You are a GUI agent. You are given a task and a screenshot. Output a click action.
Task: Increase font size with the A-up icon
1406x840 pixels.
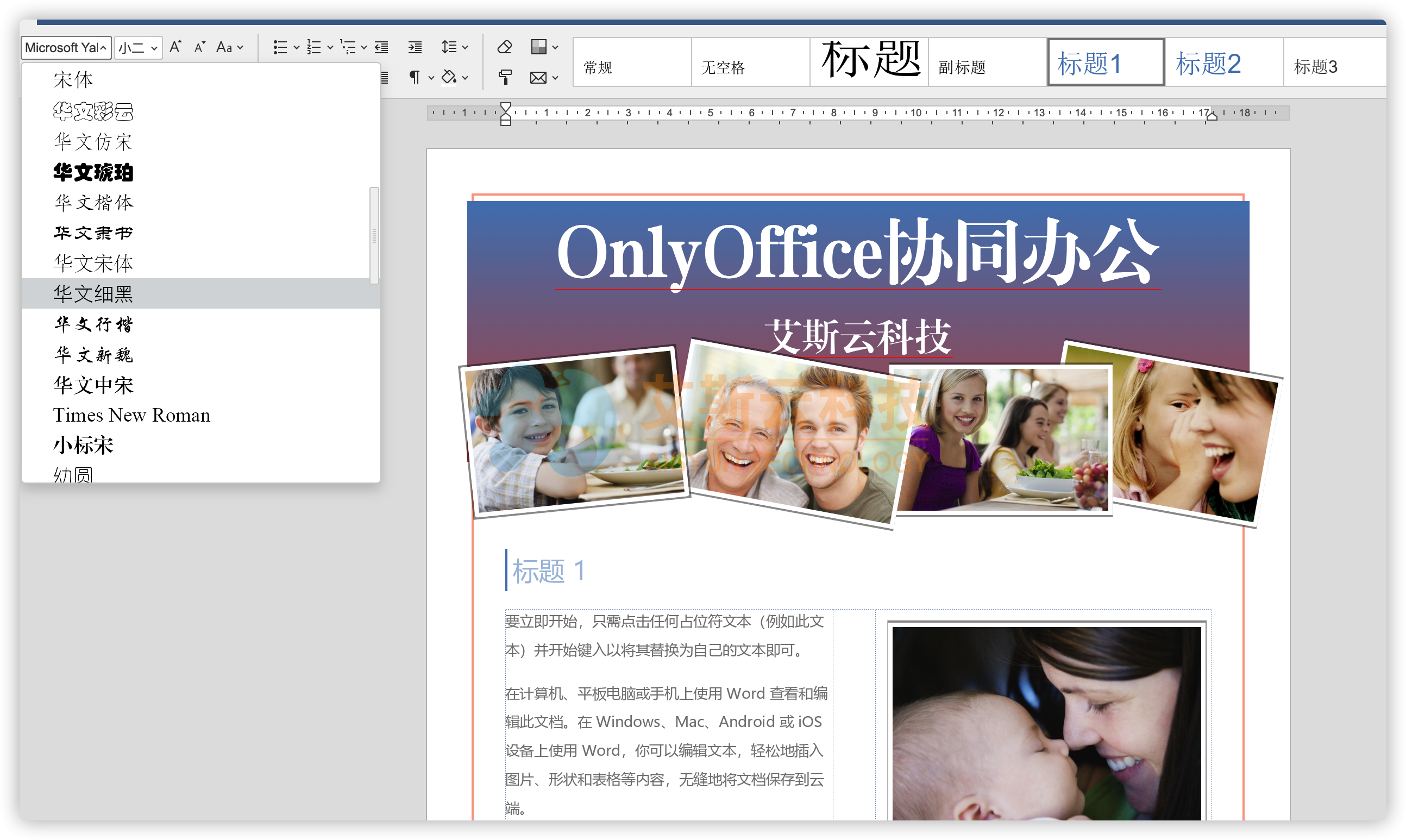175,47
